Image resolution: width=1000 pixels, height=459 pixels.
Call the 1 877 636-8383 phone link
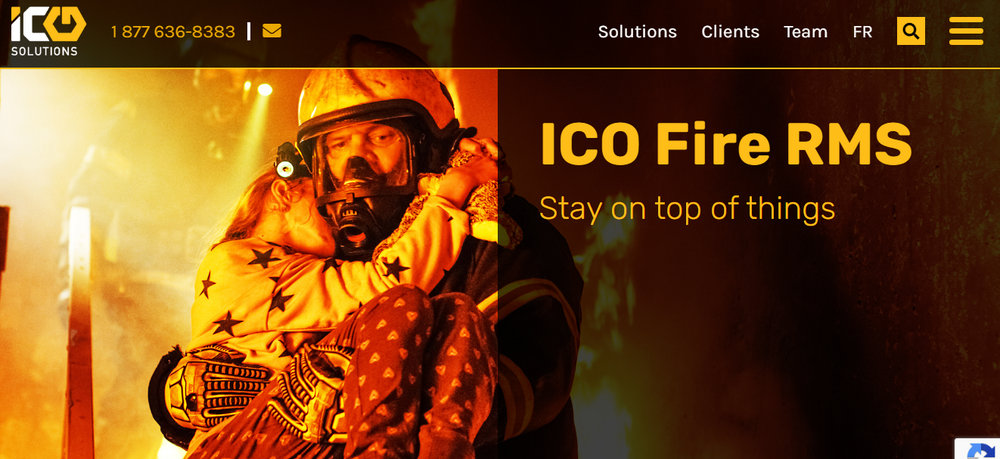173,31
